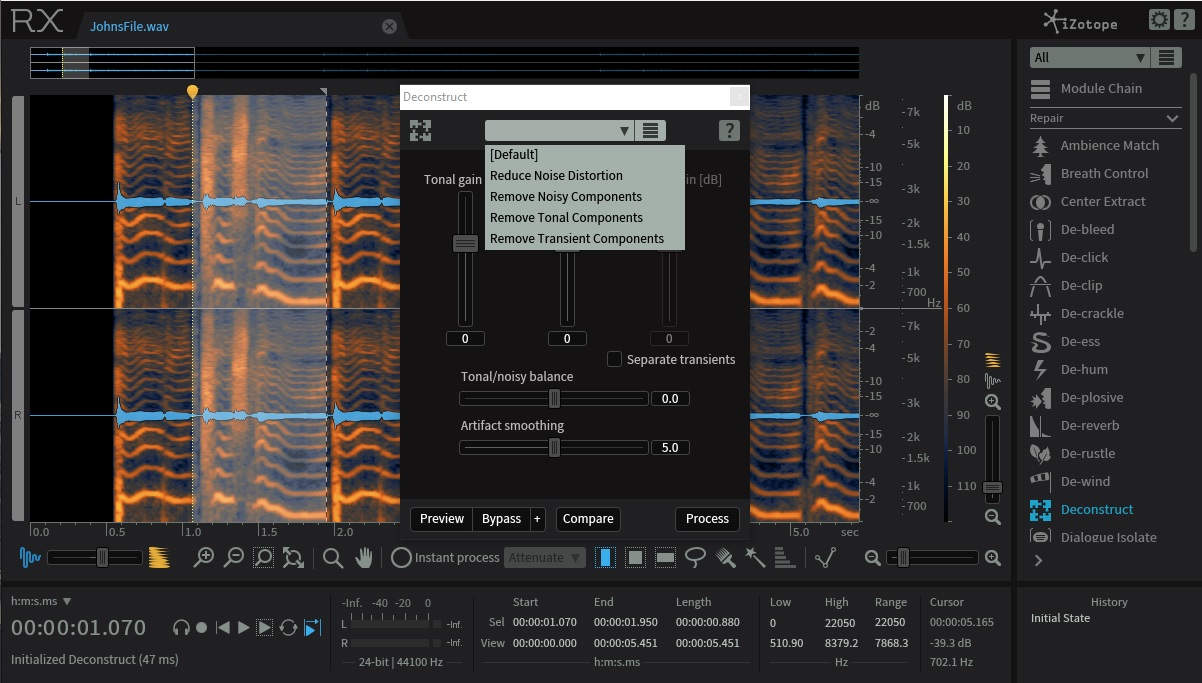Select the frequency selection tool

pos(665,557)
